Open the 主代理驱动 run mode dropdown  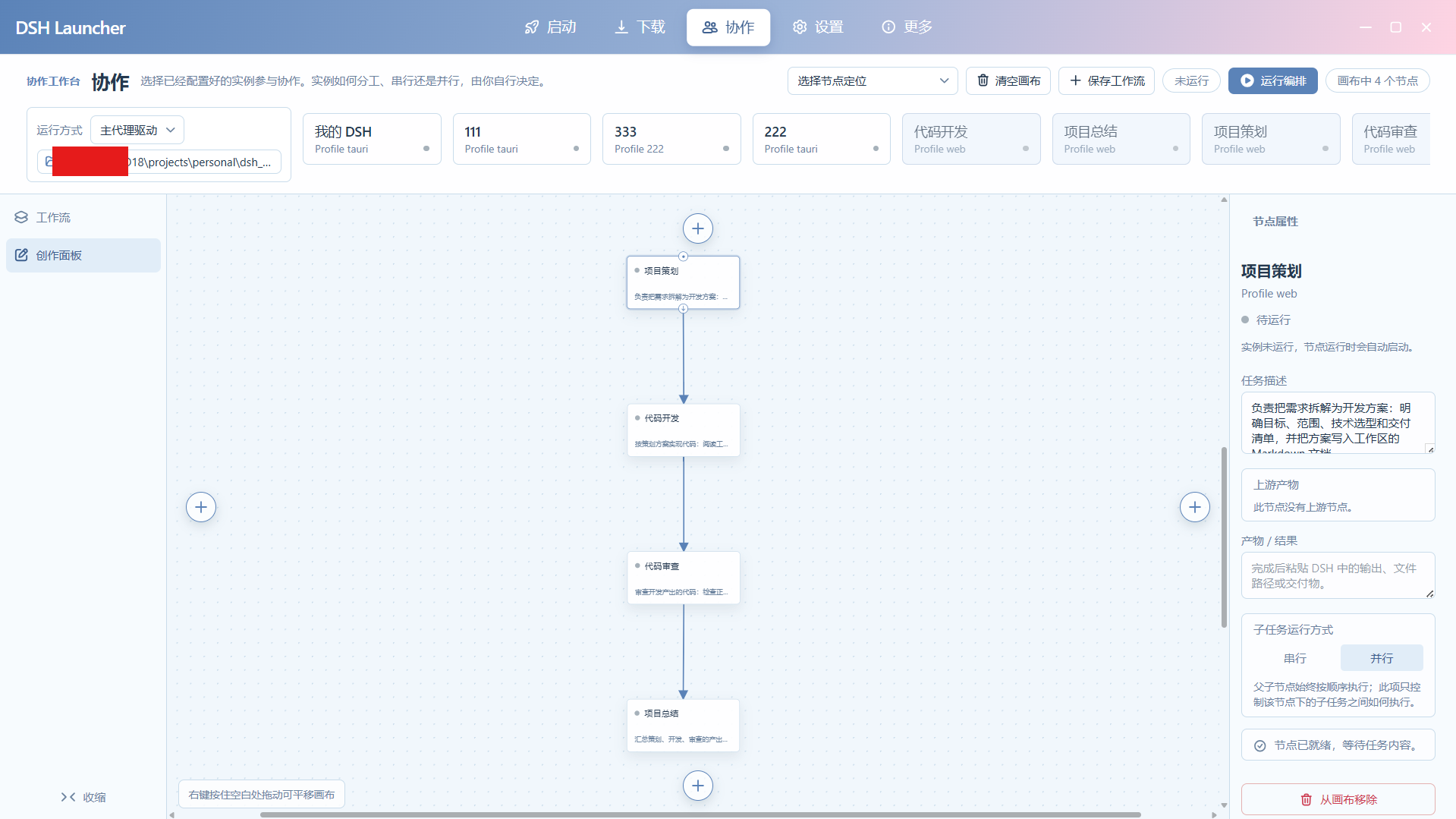click(137, 130)
